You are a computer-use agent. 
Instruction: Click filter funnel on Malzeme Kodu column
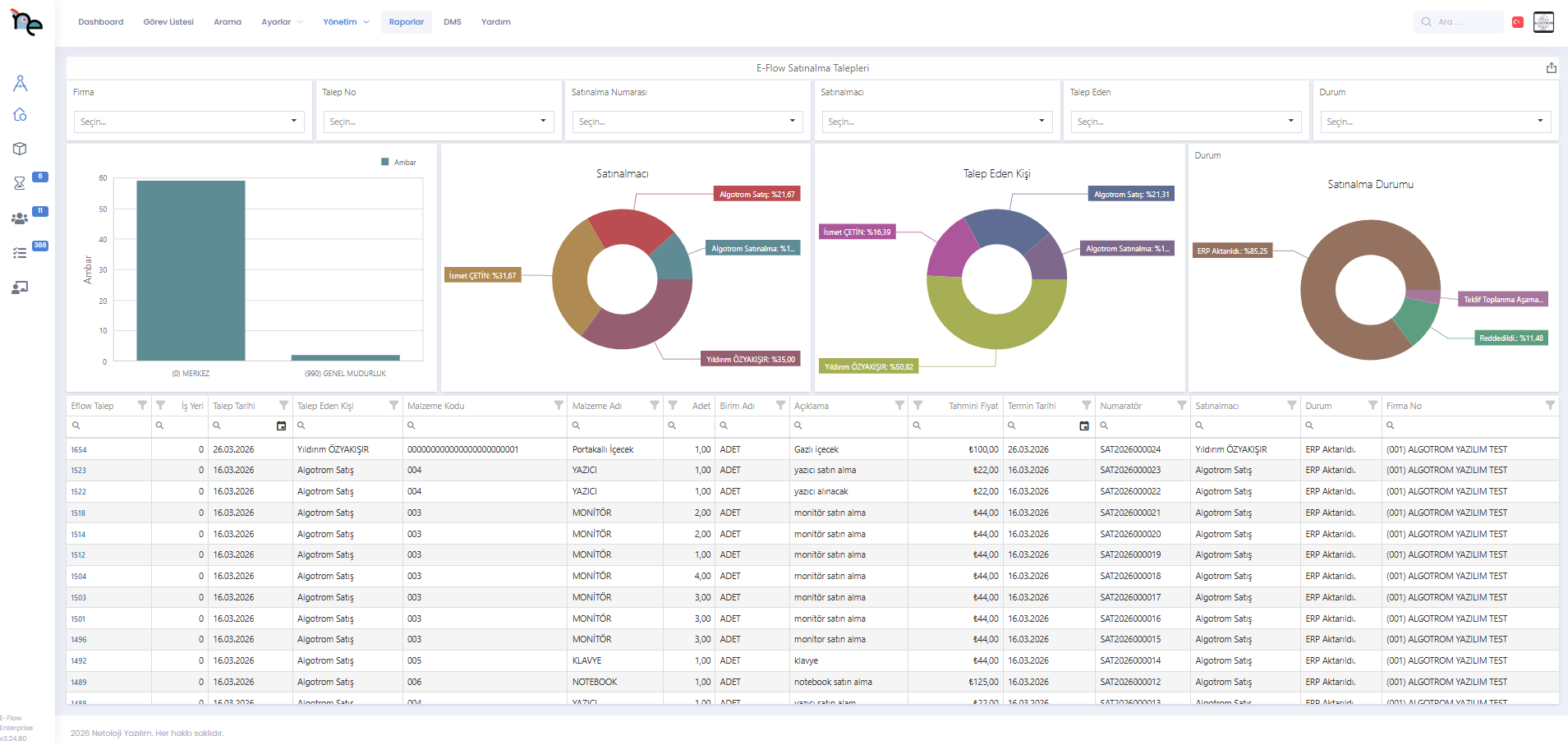[x=559, y=405]
